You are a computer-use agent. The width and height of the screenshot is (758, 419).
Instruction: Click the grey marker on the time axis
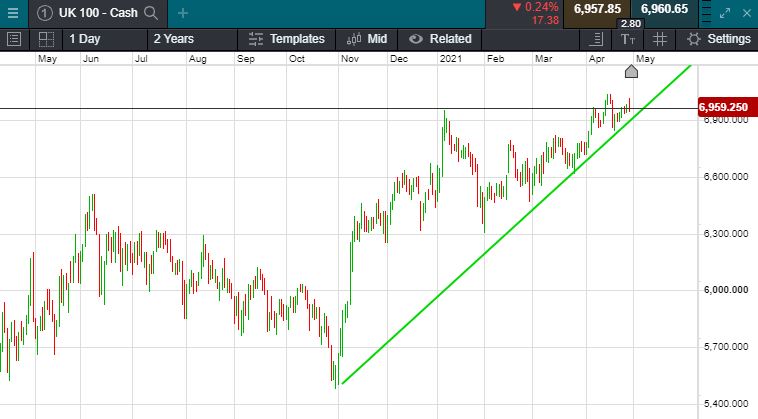[631, 71]
